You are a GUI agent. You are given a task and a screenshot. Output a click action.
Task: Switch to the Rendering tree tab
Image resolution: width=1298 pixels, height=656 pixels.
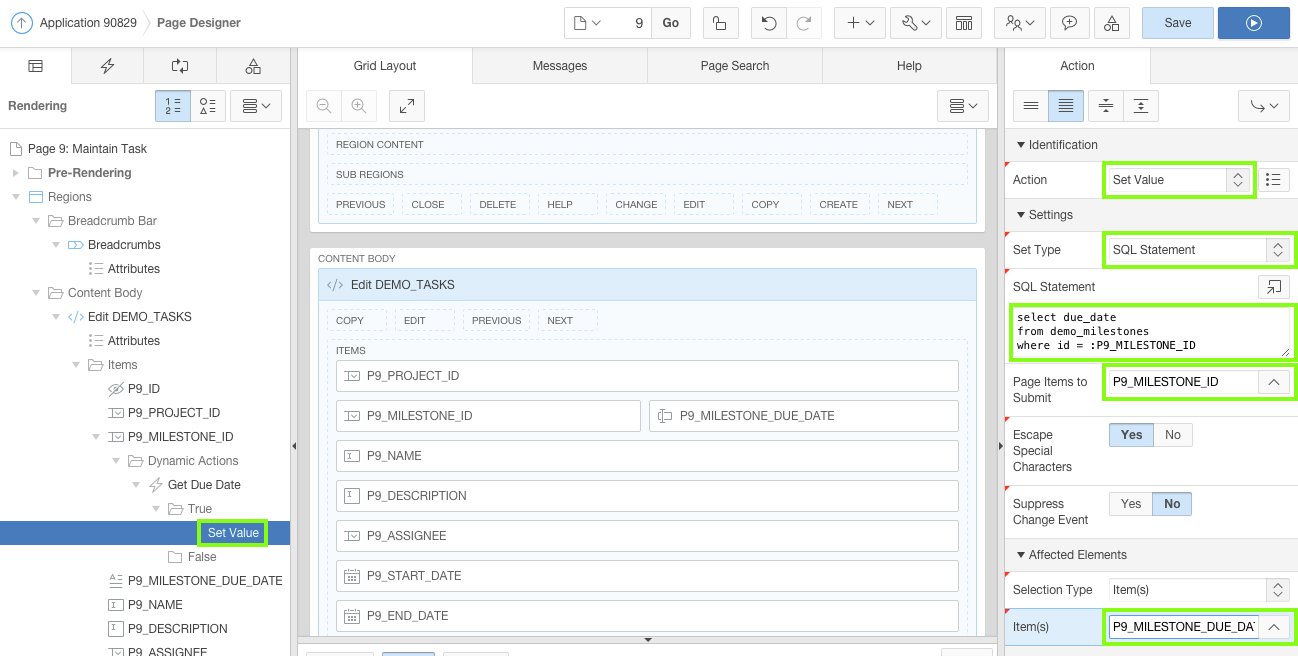click(x=35, y=66)
